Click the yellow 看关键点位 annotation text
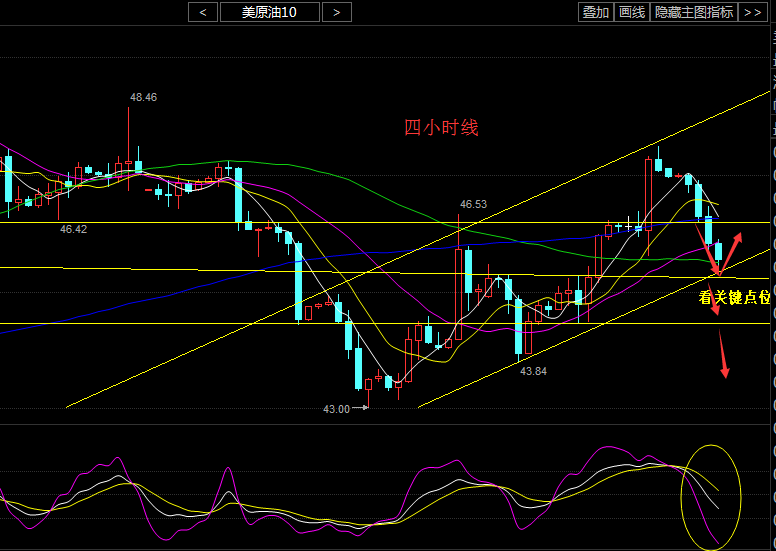The image size is (776, 551). pyautogui.click(x=735, y=297)
